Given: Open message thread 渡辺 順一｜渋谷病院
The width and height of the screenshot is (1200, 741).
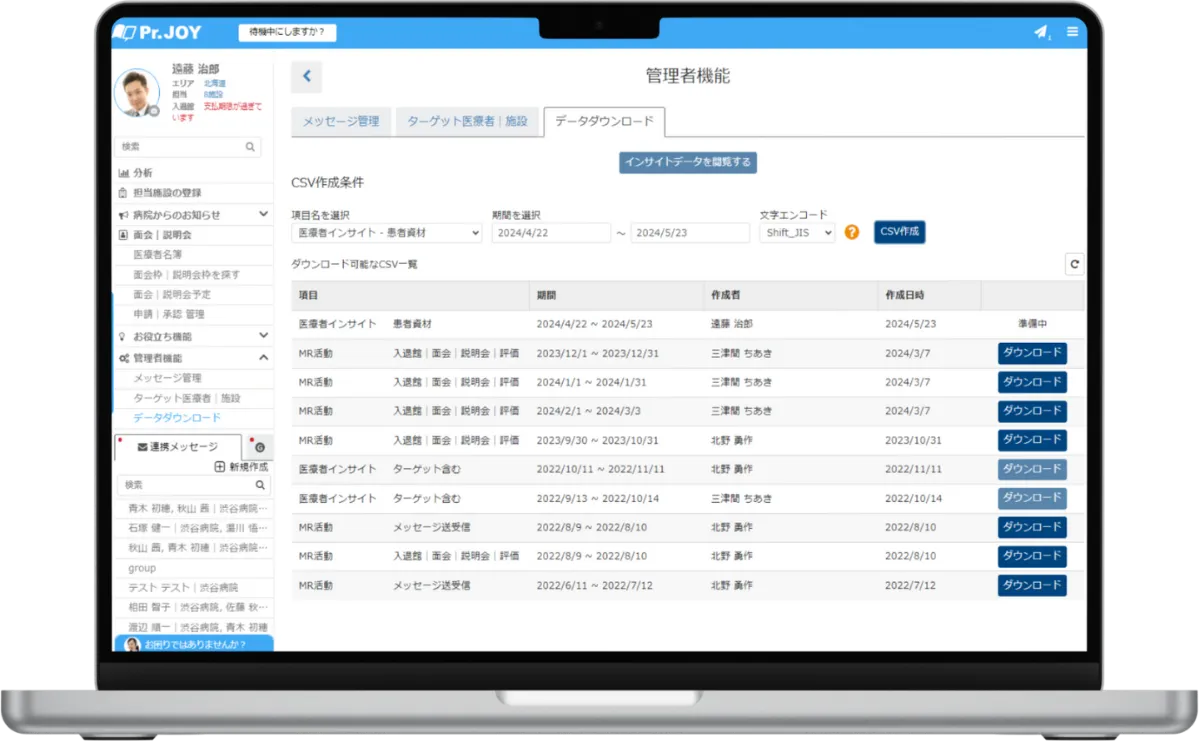Looking at the screenshot, I should (197, 627).
